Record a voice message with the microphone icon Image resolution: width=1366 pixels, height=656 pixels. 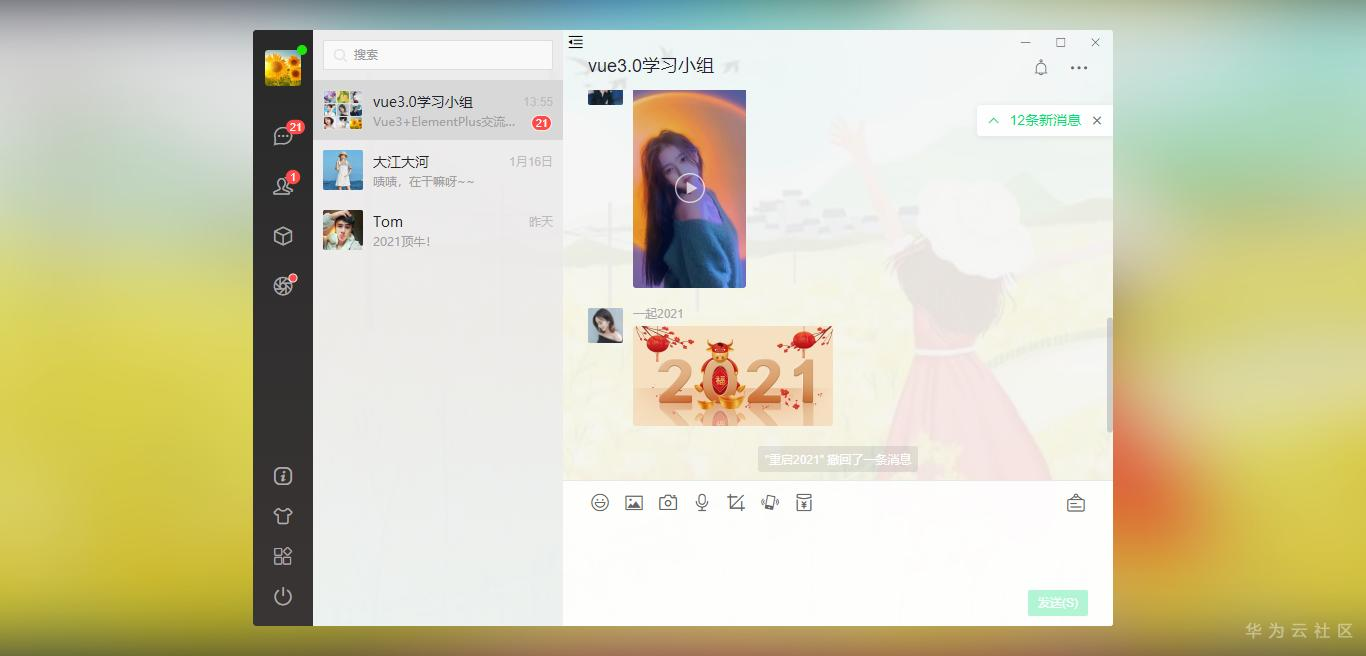[x=702, y=502]
